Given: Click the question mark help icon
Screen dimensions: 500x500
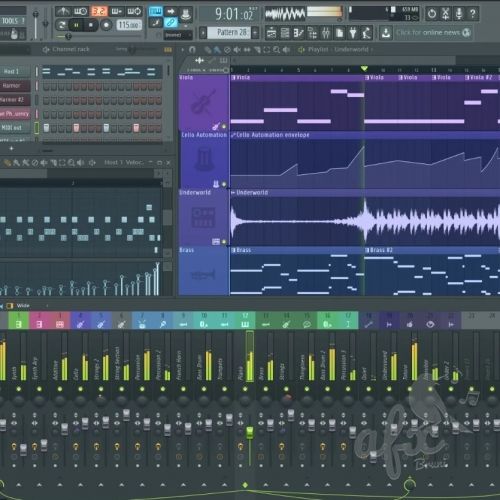Looking at the screenshot, I should pyautogui.click(x=473, y=14).
